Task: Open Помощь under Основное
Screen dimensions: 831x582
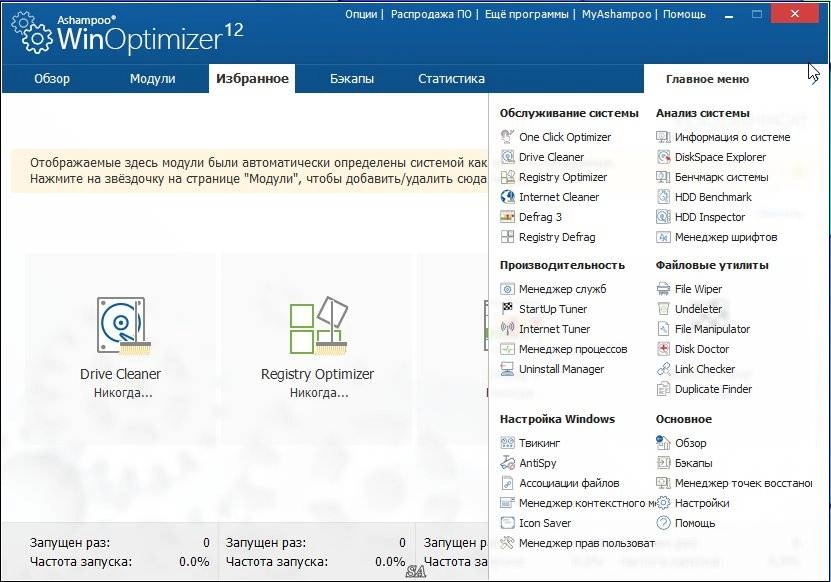Action: (686, 523)
